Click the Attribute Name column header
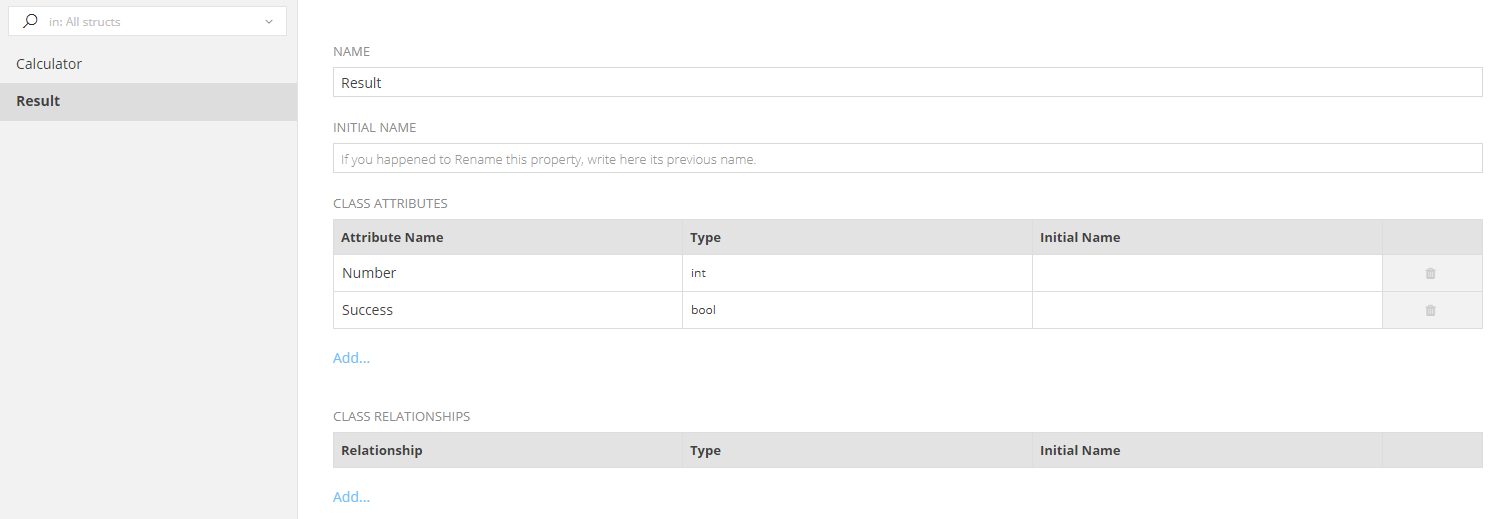Viewport: 1498px width, 519px height. click(x=392, y=238)
